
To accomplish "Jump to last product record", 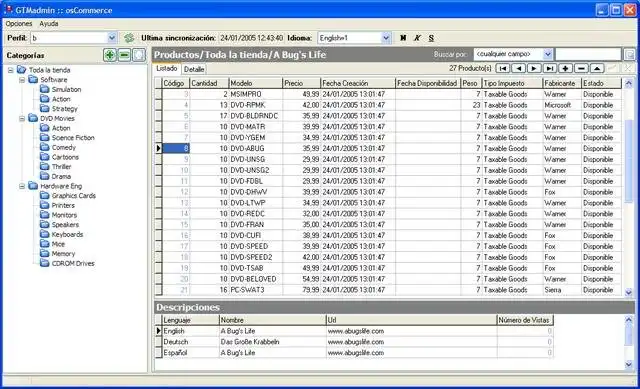I will 550,68.
